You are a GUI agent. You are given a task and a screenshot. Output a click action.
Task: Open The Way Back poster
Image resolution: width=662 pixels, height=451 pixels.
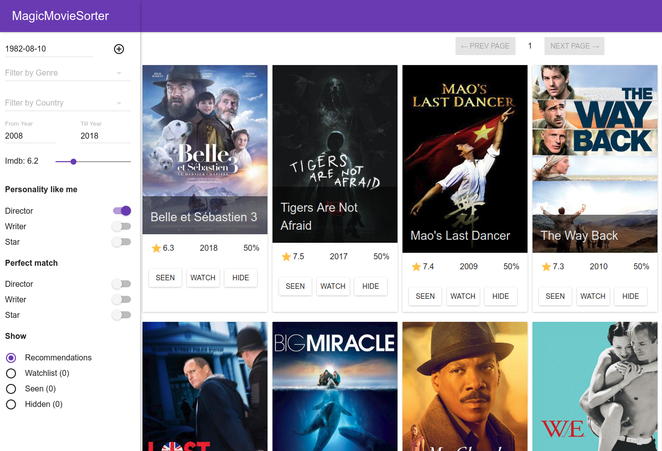coord(595,159)
